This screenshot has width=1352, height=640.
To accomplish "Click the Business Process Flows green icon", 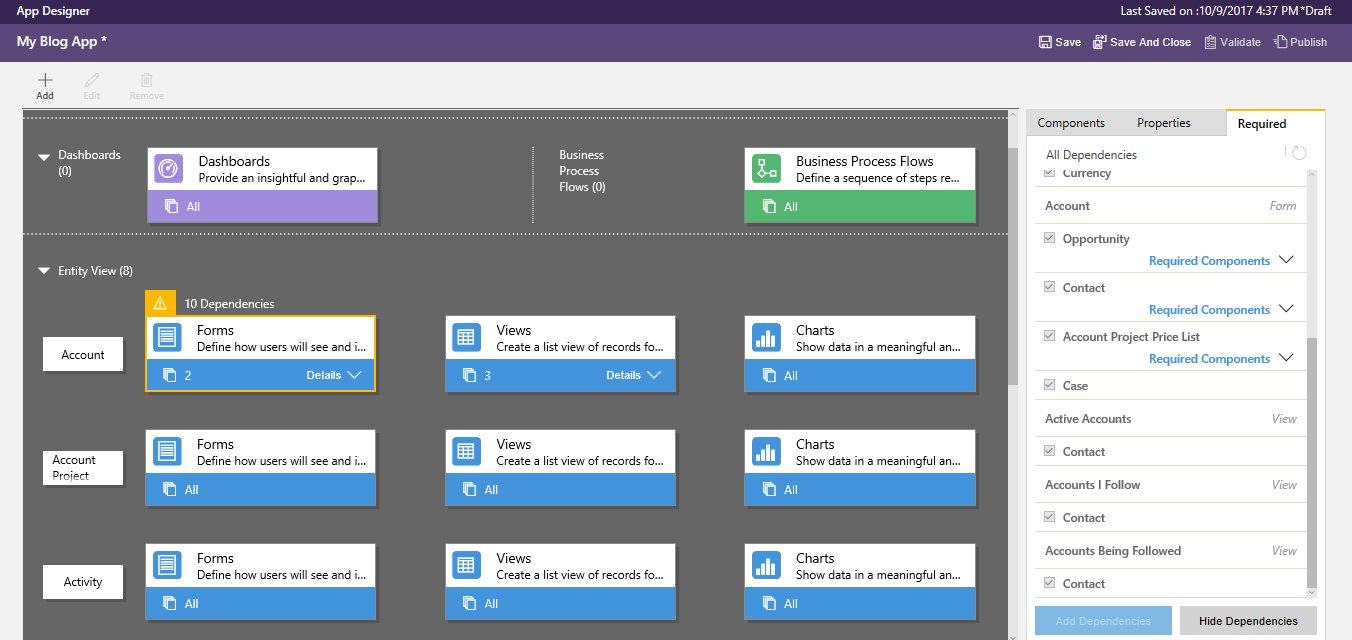I will 766,169.
